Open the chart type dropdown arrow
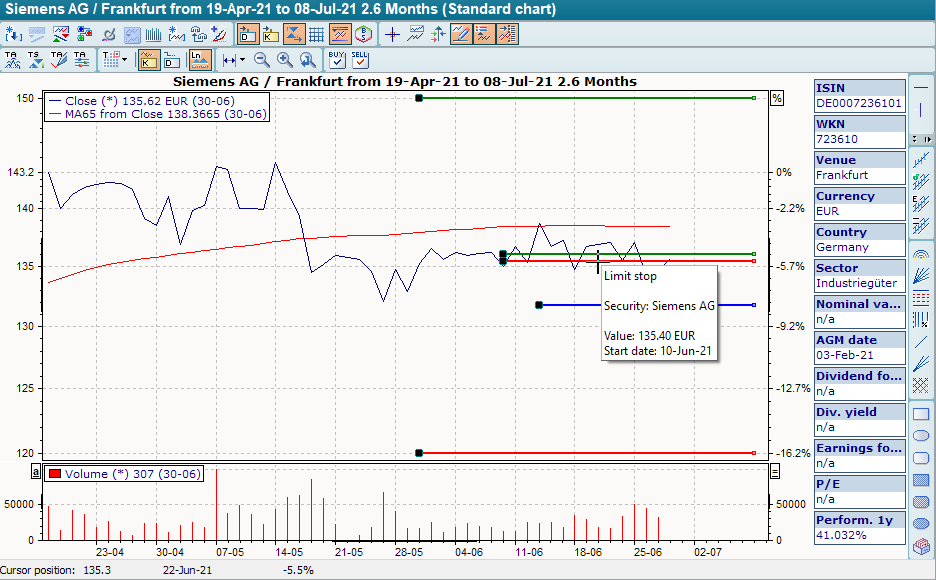This screenshot has height=580, width=936. 124,60
